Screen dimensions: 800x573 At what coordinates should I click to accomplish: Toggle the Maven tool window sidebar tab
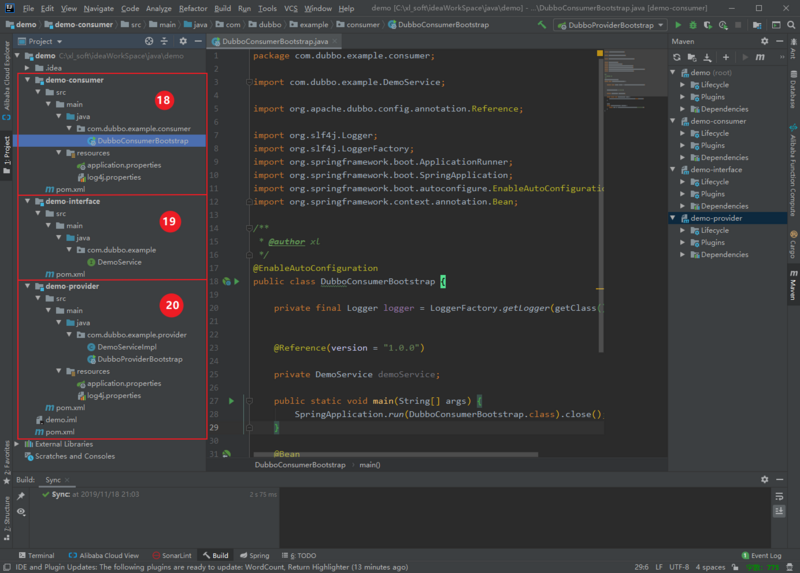792,282
